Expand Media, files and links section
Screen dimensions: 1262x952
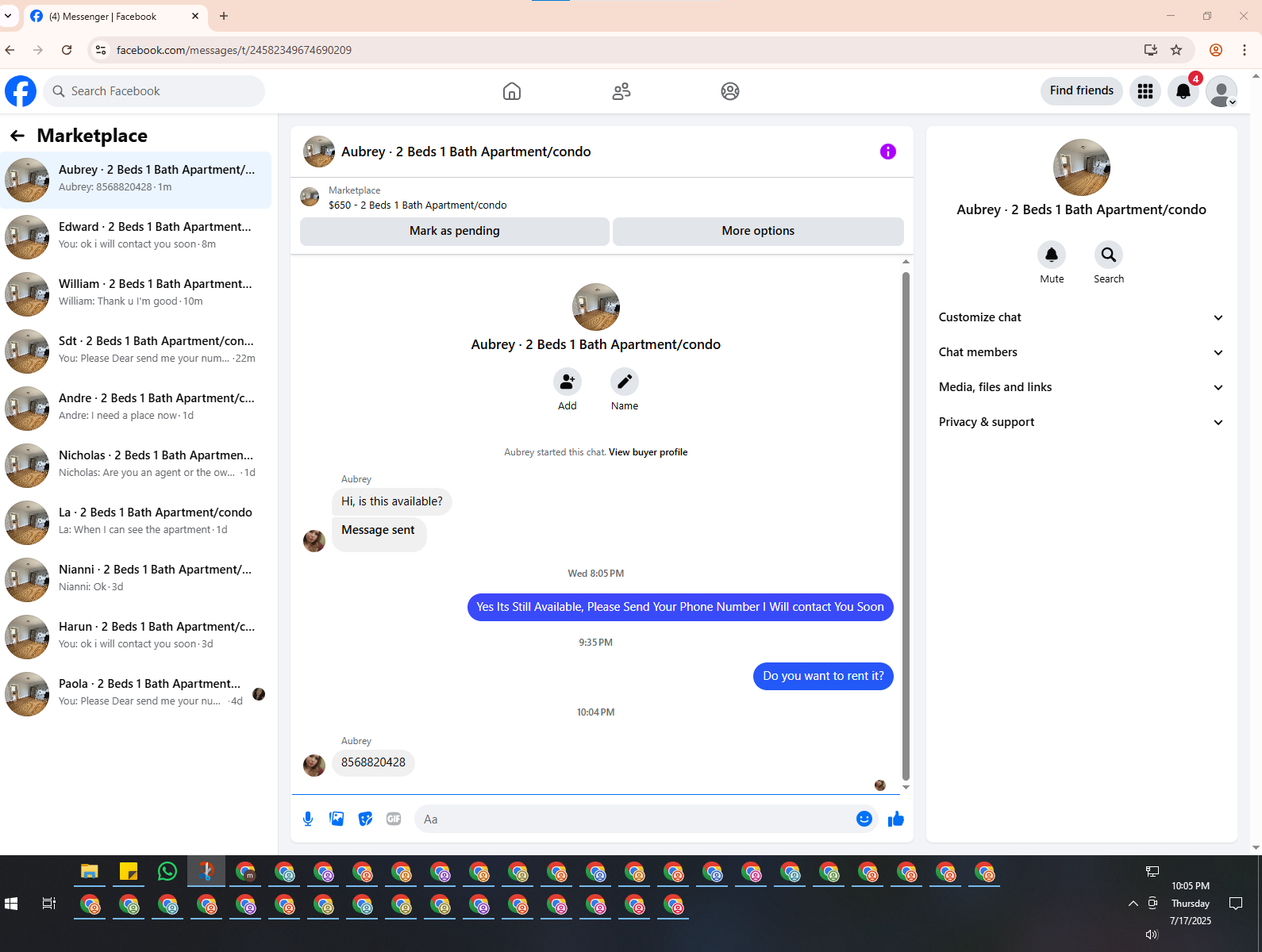point(1081,387)
